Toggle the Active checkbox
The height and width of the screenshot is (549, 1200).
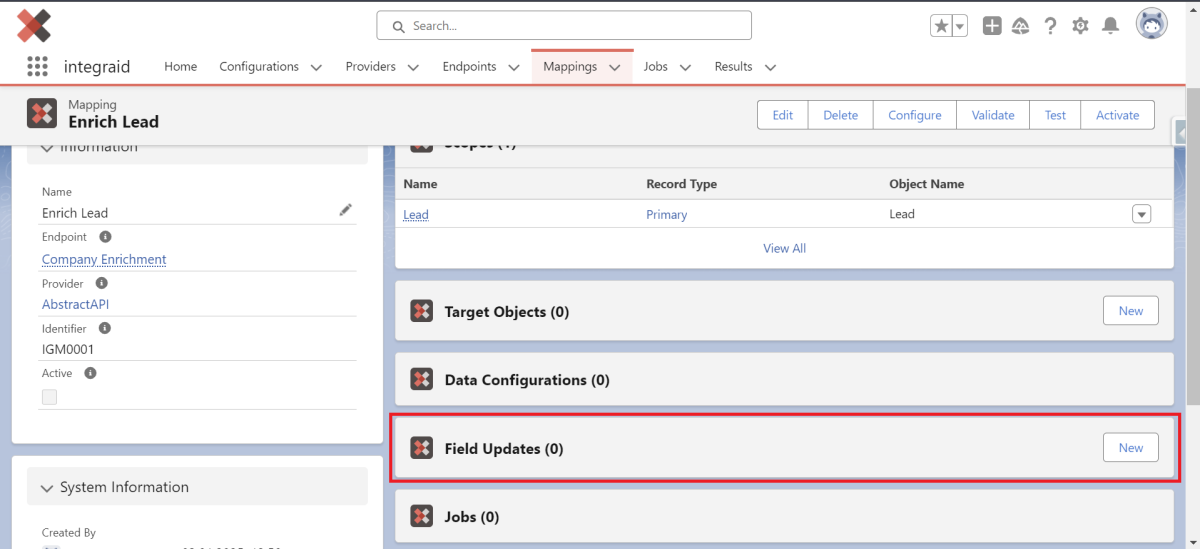tap(49, 397)
